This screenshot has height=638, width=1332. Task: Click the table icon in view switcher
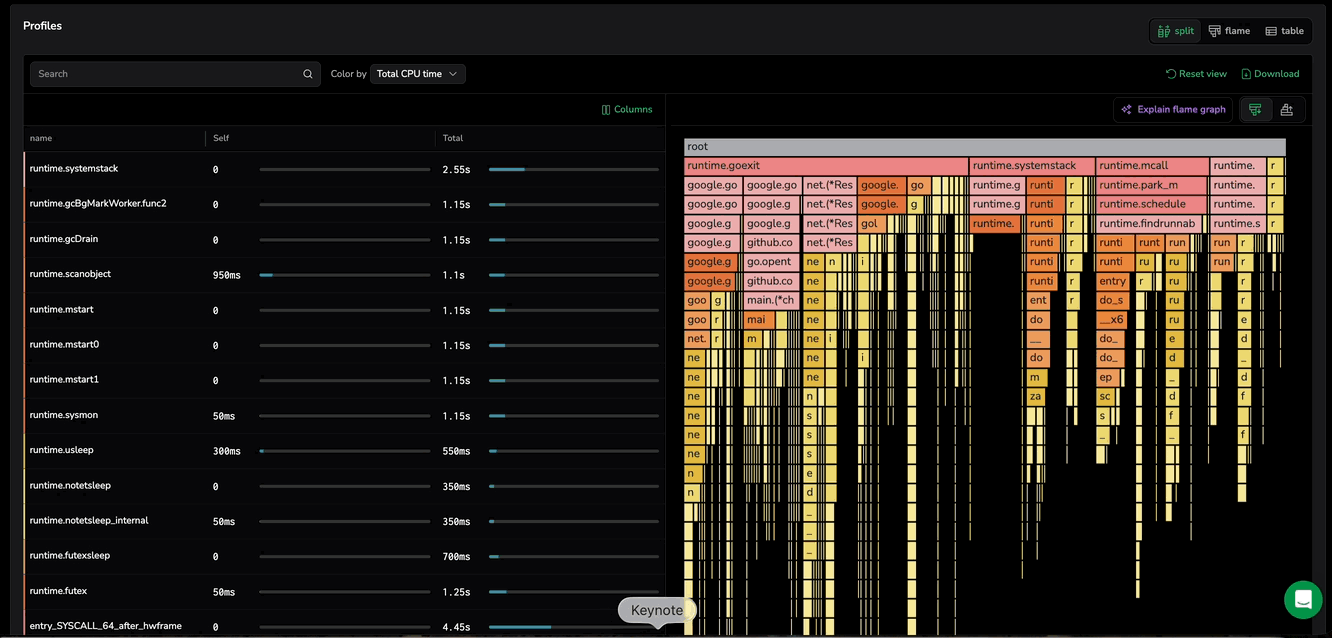coord(1271,31)
